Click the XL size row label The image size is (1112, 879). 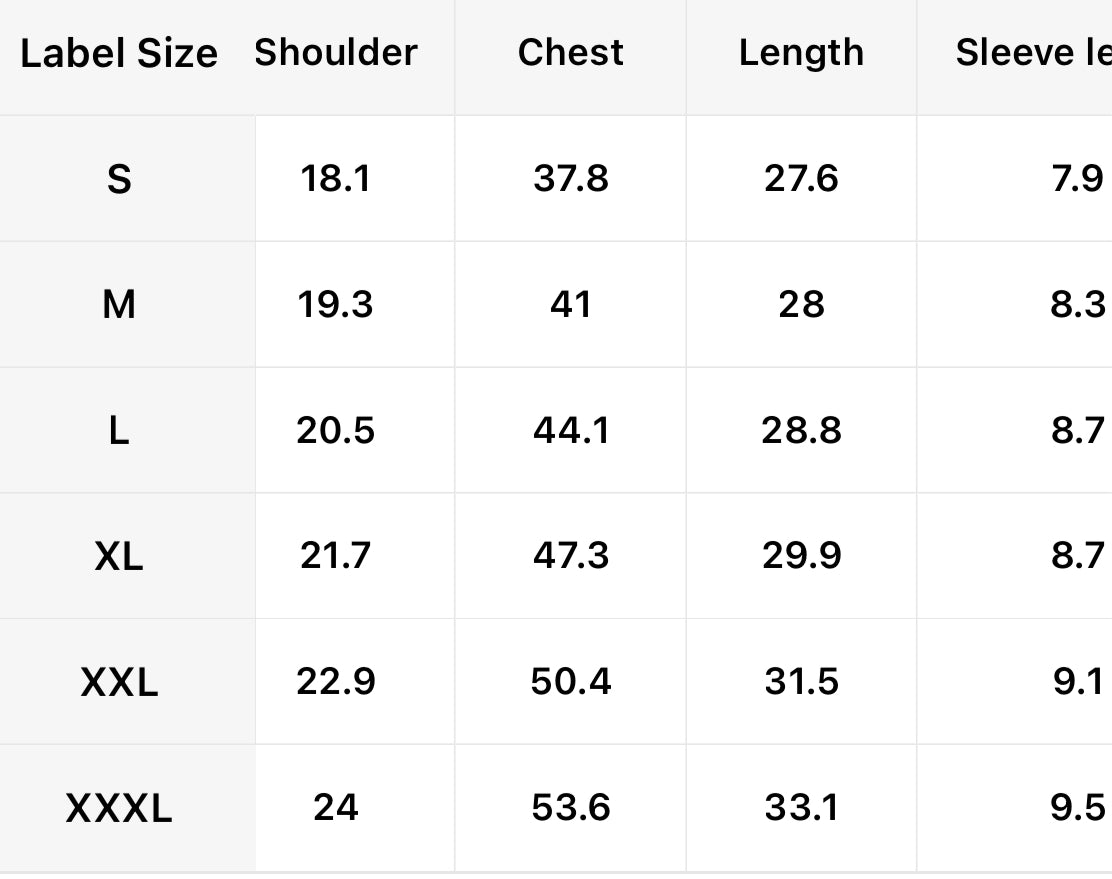(x=119, y=557)
